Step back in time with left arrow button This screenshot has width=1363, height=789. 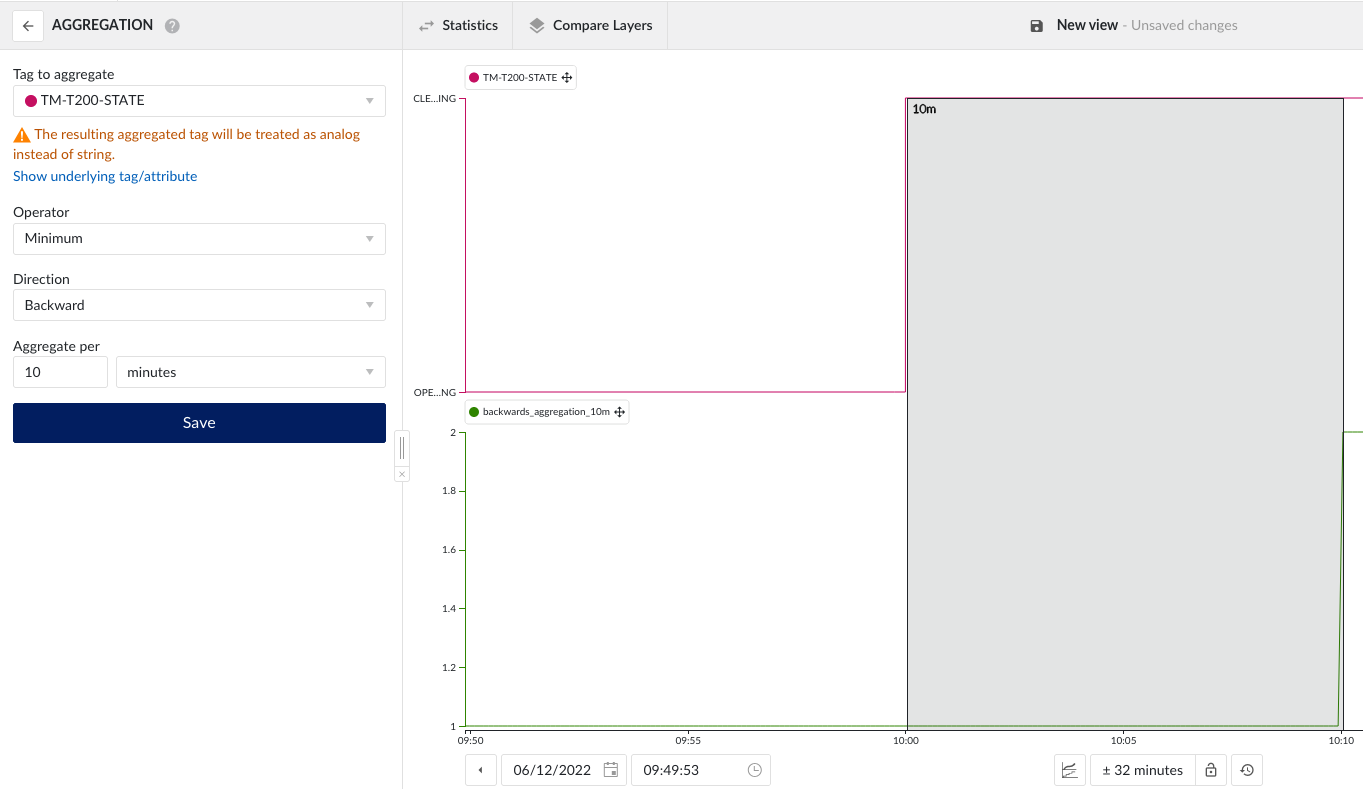tap(481, 770)
